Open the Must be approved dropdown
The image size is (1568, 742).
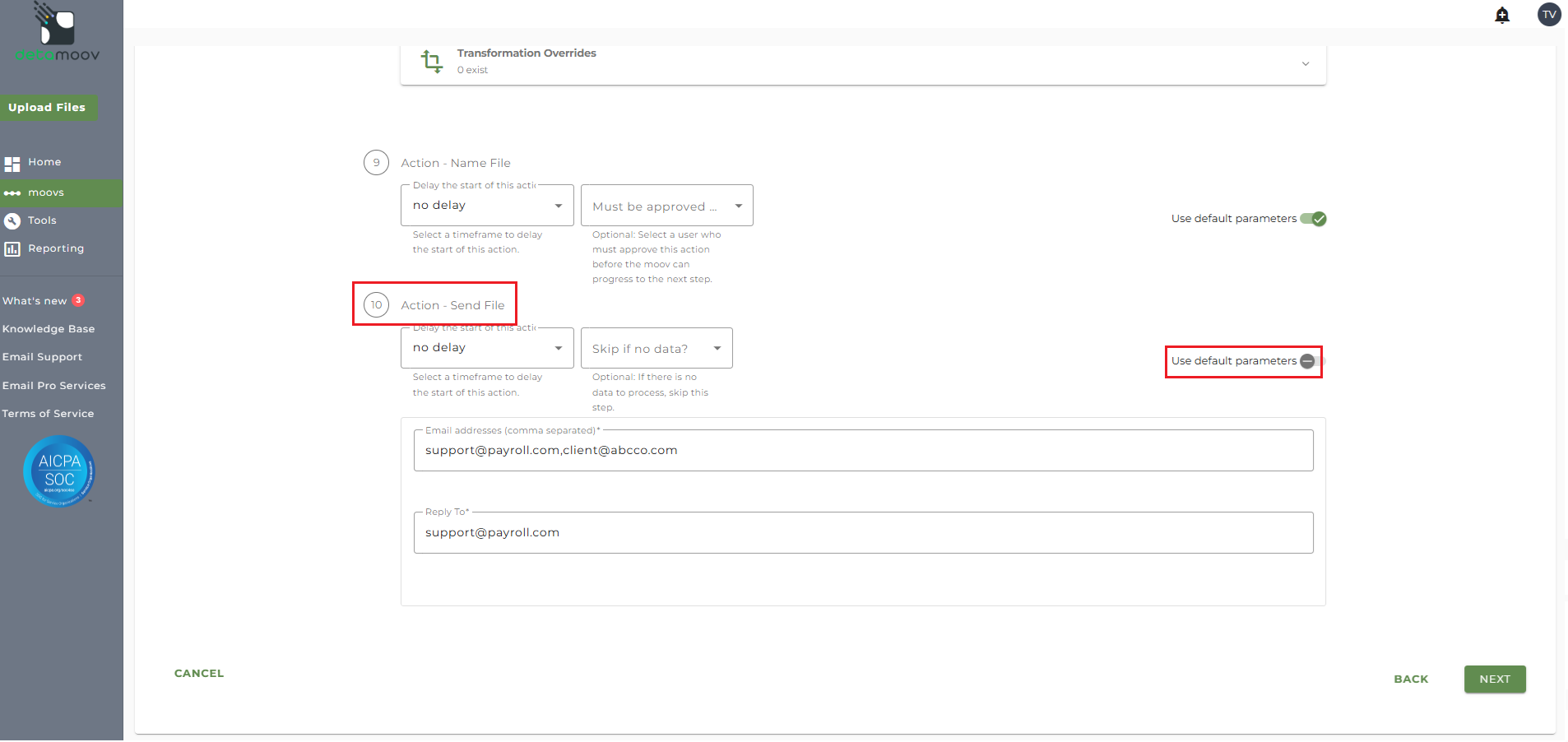tap(666, 206)
